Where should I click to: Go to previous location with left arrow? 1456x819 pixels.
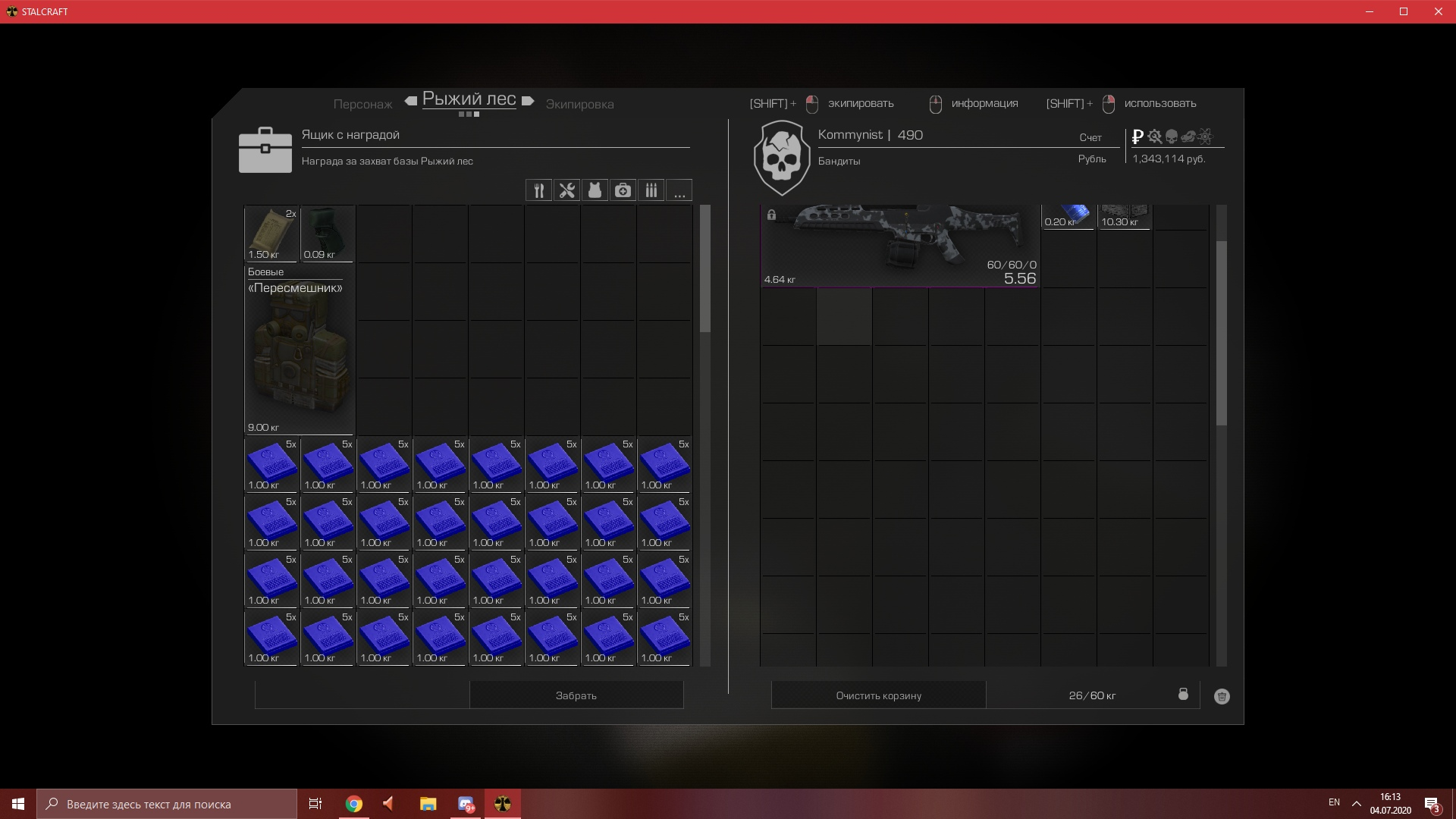(x=410, y=101)
